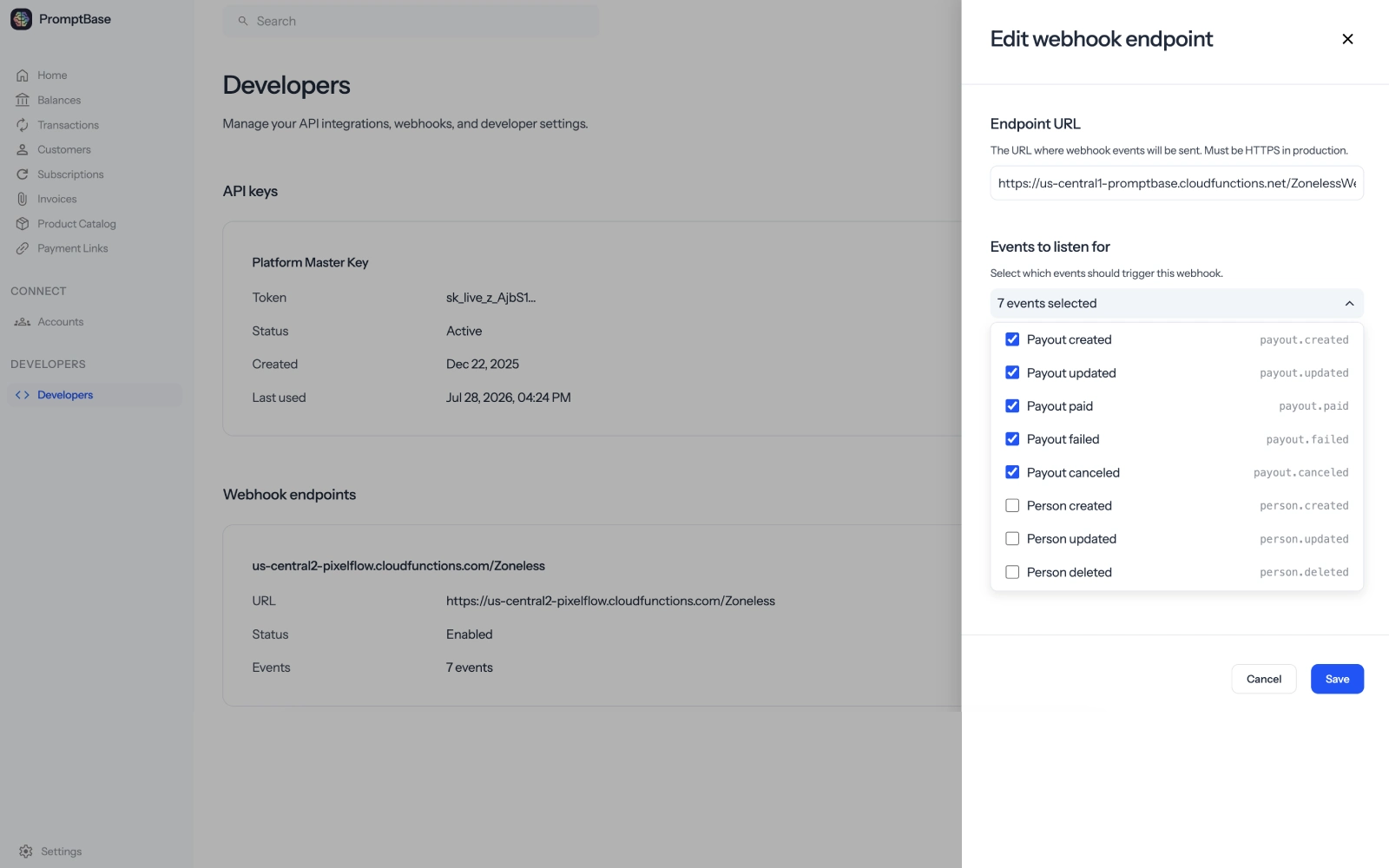Image resolution: width=1389 pixels, height=868 pixels.
Task: Click the Settings gear icon
Action: (x=26, y=852)
